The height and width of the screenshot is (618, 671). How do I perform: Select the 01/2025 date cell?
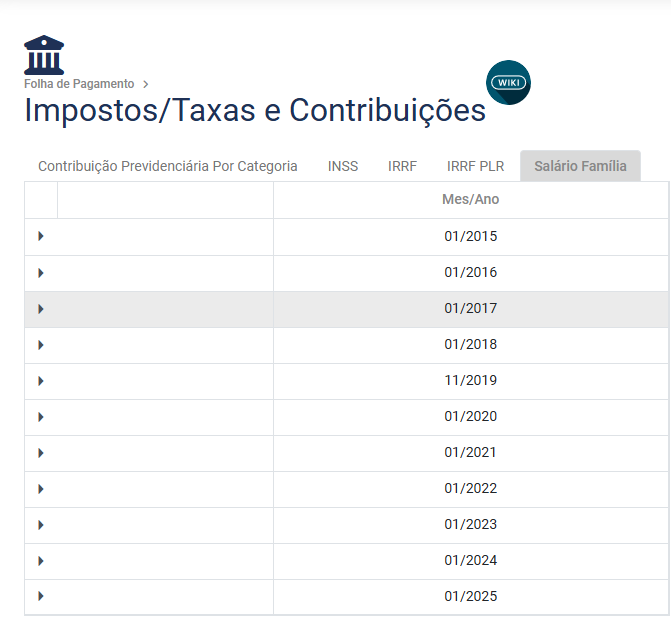[470, 597]
